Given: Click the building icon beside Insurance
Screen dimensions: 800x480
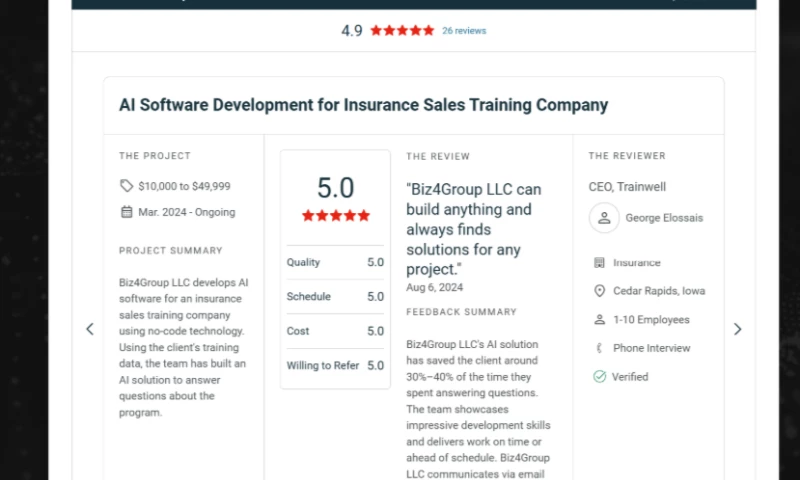Looking at the screenshot, I should coord(599,263).
